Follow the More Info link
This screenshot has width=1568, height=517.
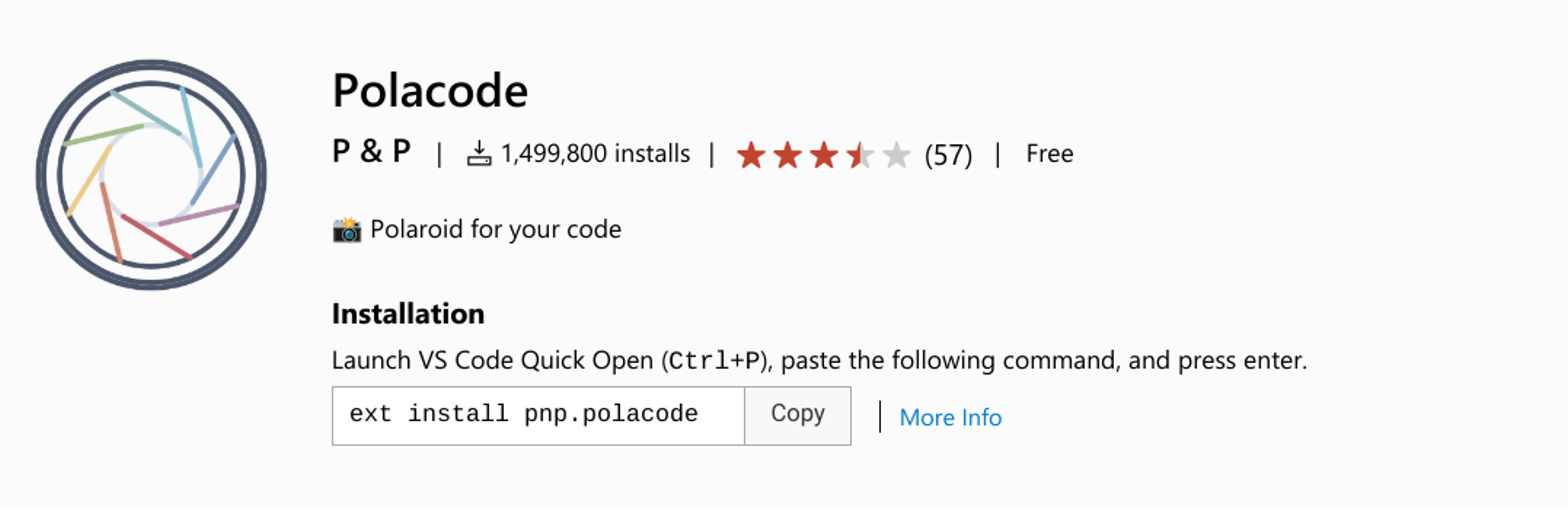click(x=950, y=418)
